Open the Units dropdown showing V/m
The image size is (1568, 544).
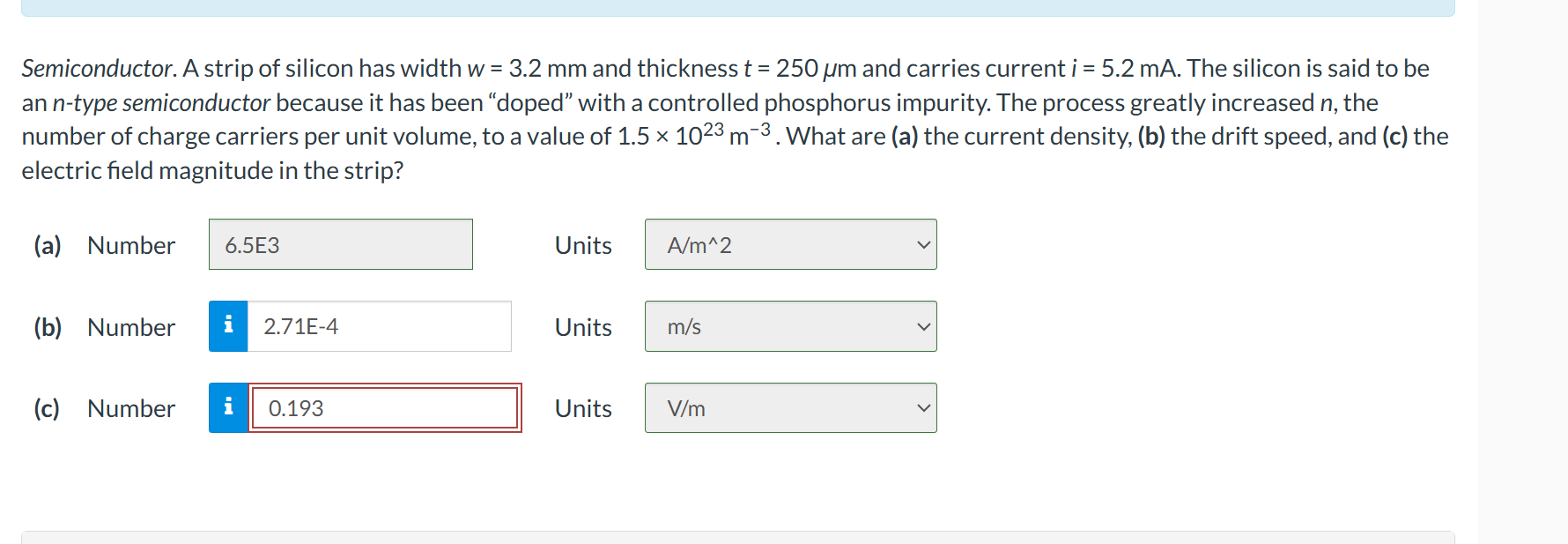[x=790, y=407]
